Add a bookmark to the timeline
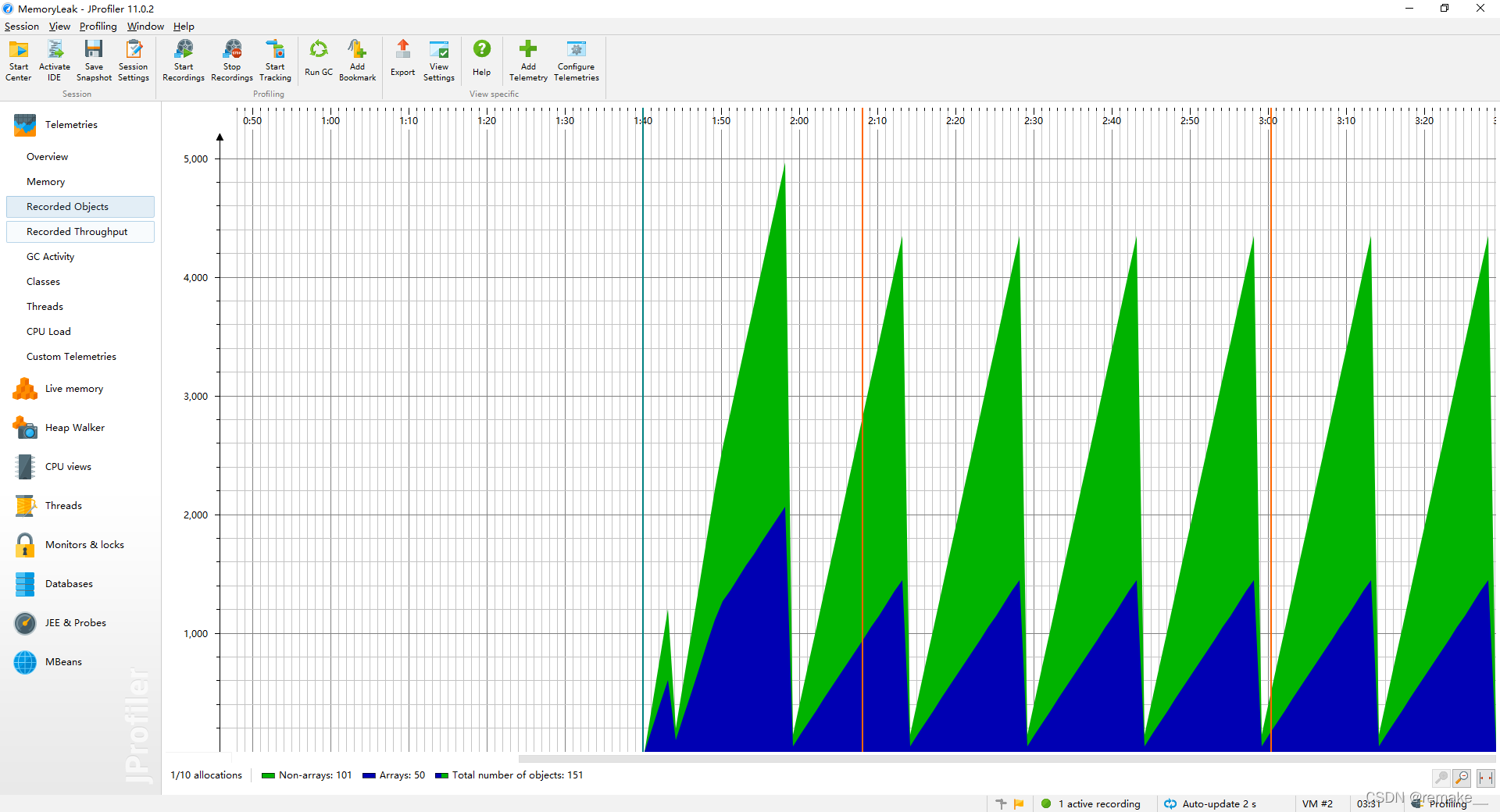Image resolution: width=1500 pixels, height=812 pixels. tap(357, 60)
